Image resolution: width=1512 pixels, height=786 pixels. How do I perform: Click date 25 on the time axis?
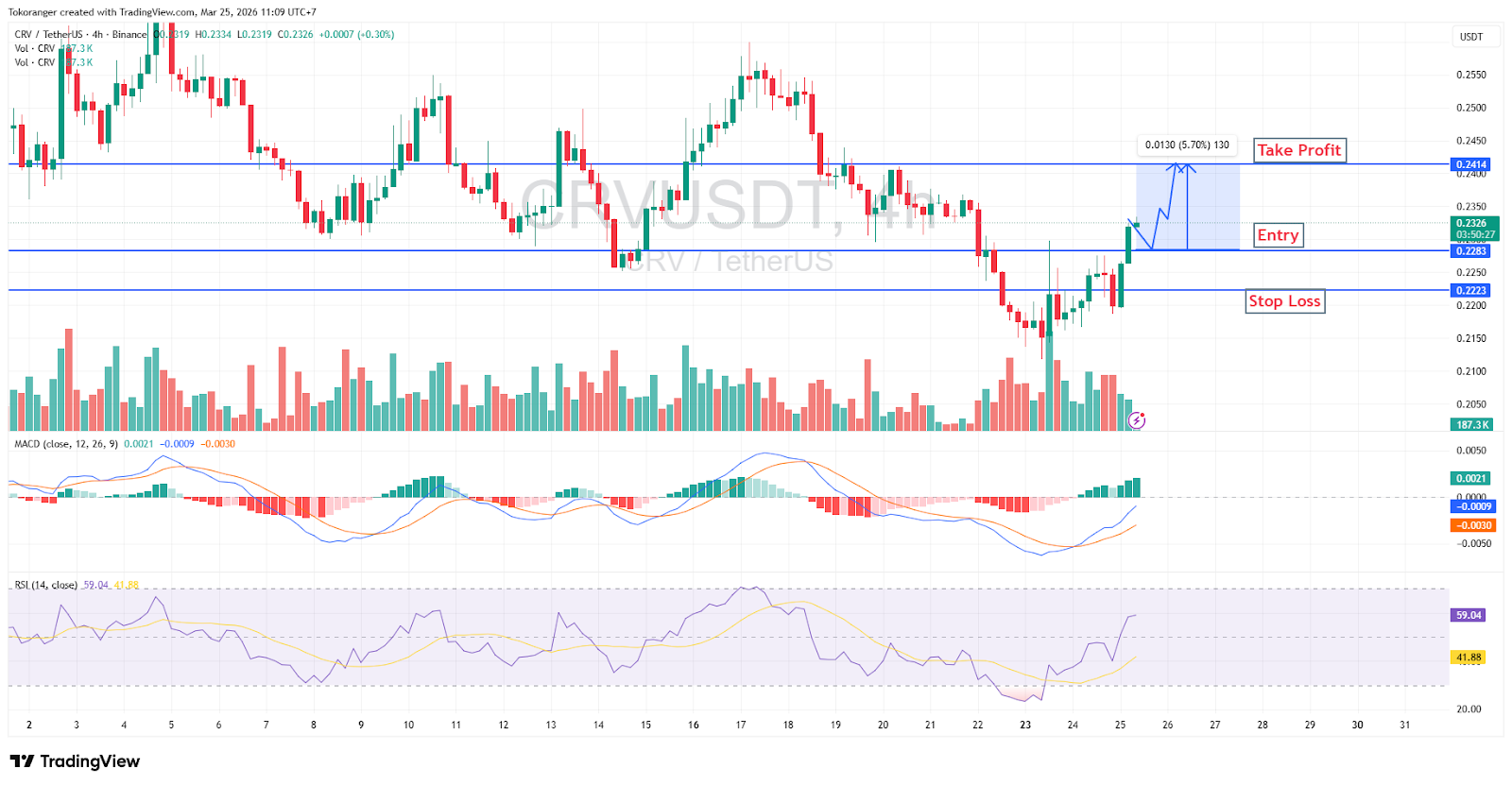1120,725
